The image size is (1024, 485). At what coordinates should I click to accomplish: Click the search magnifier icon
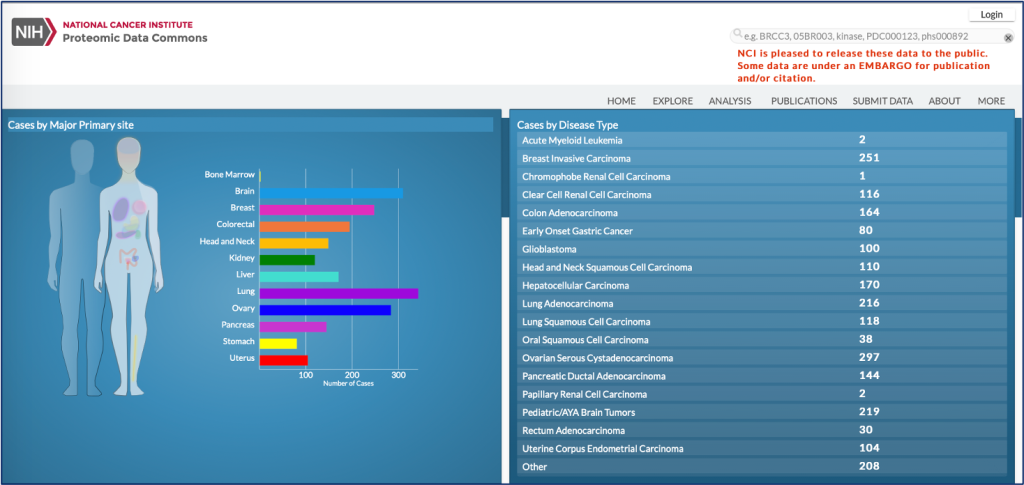(x=738, y=34)
